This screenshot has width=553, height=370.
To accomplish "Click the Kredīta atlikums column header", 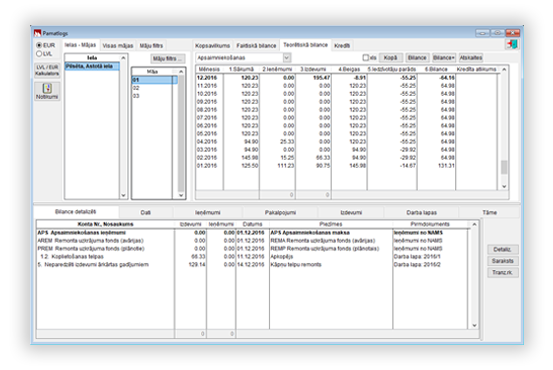I will [476, 69].
